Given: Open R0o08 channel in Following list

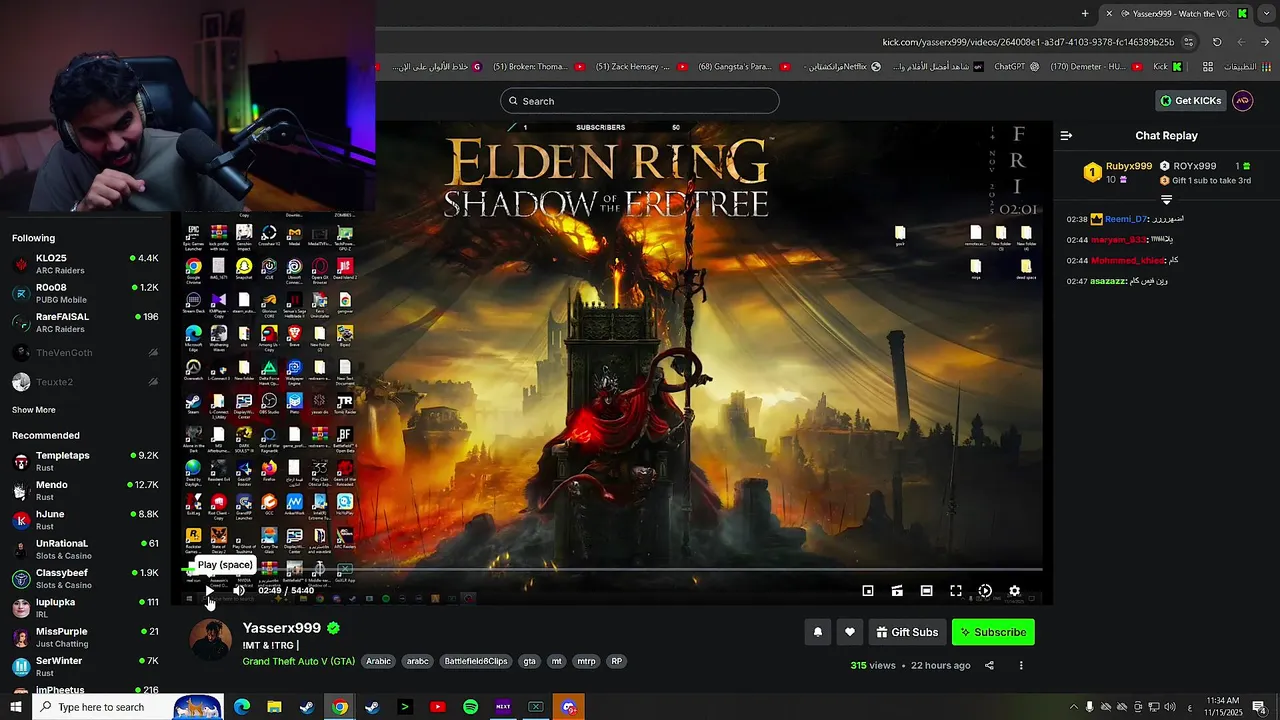Looking at the screenshot, I should coord(85,293).
